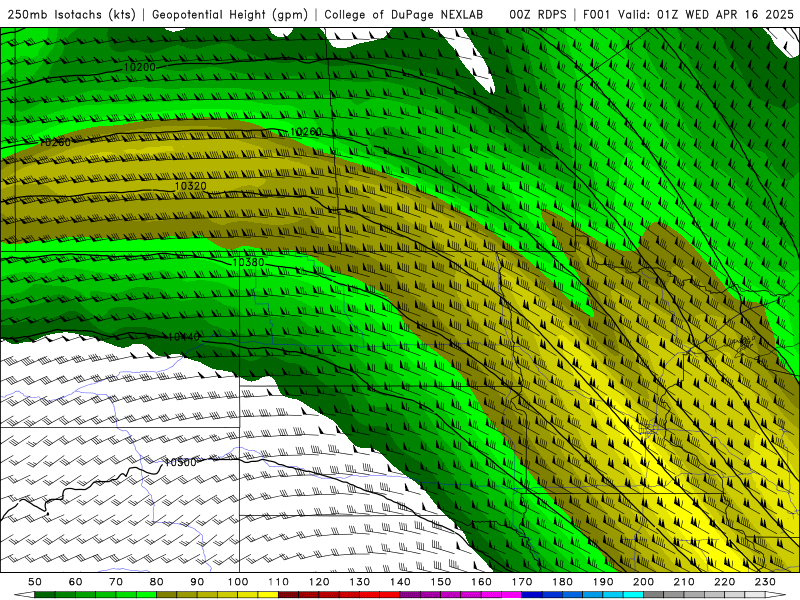Click the 200 label on color scale
The height and width of the screenshot is (600, 800).
pyautogui.click(x=643, y=582)
